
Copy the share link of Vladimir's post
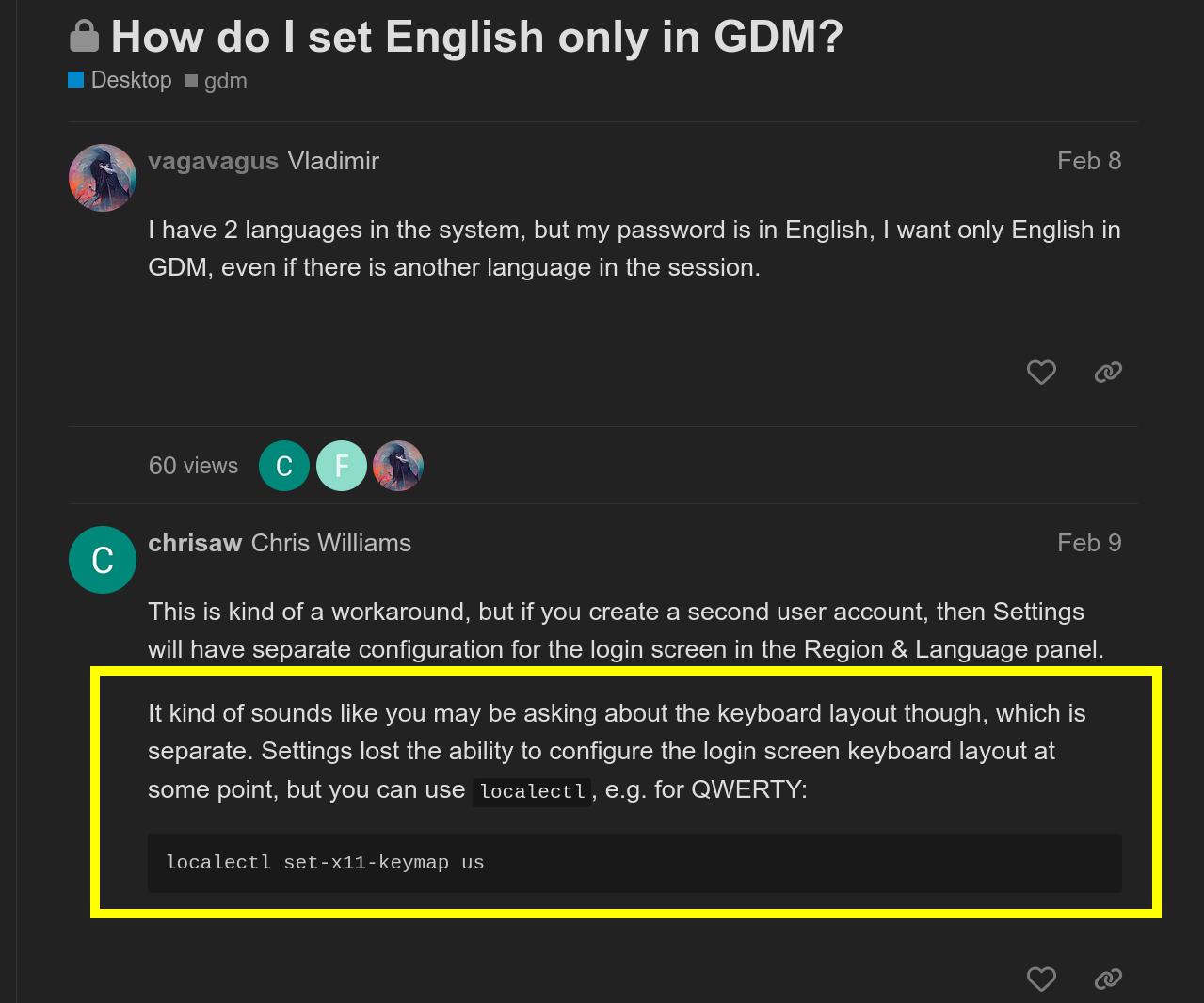(x=1108, y=373)
